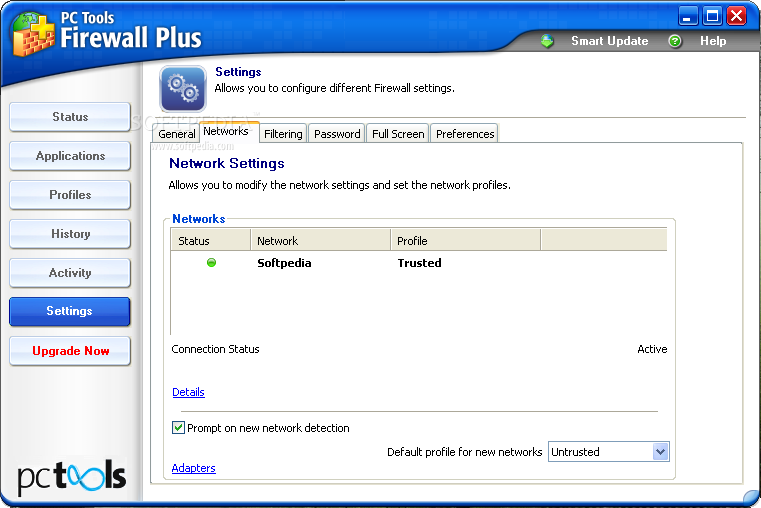
Task: Minimize the Firewall Plus window
Action: (x=687, y=16)
